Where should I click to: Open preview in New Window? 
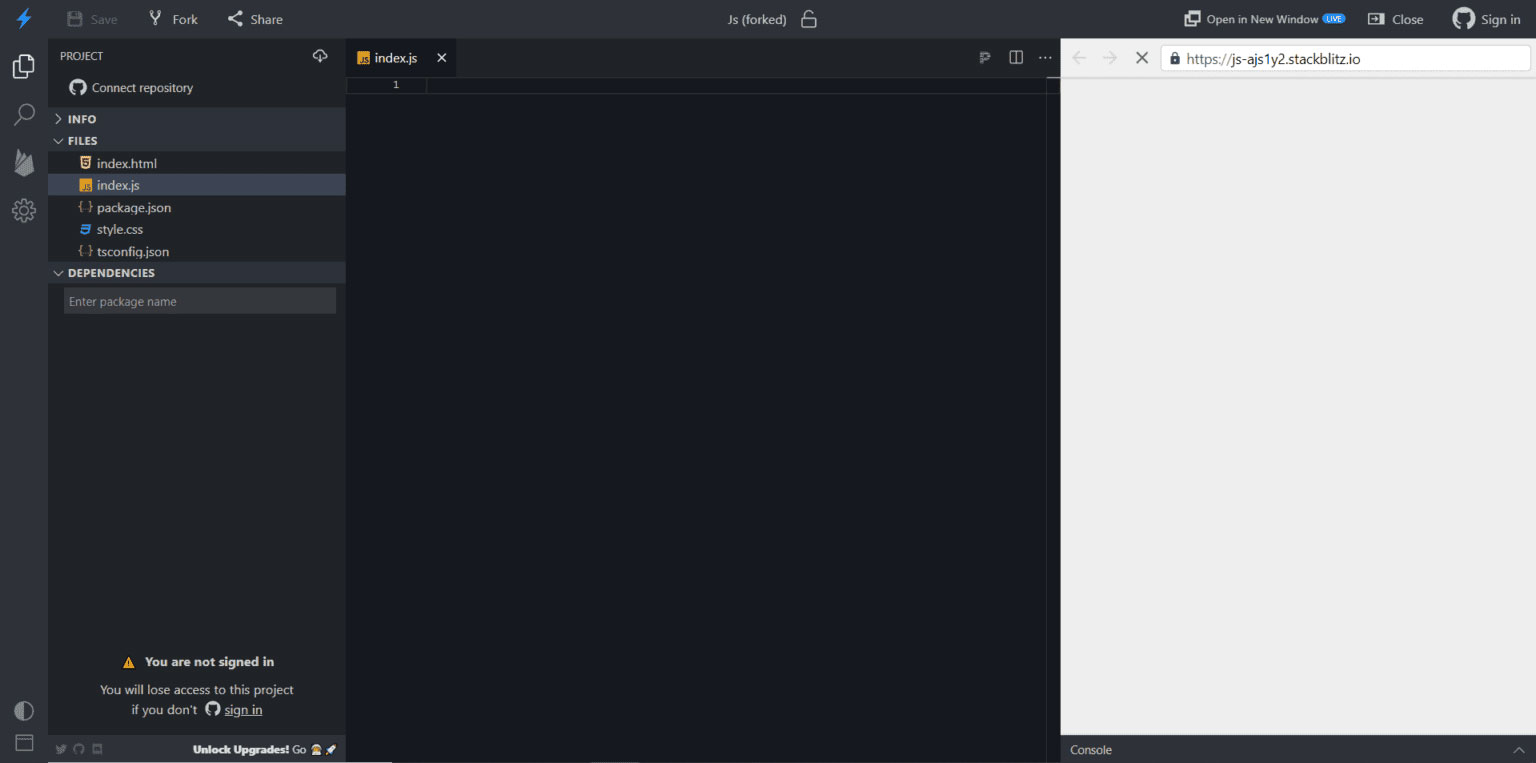click(x=1264, y=19)
